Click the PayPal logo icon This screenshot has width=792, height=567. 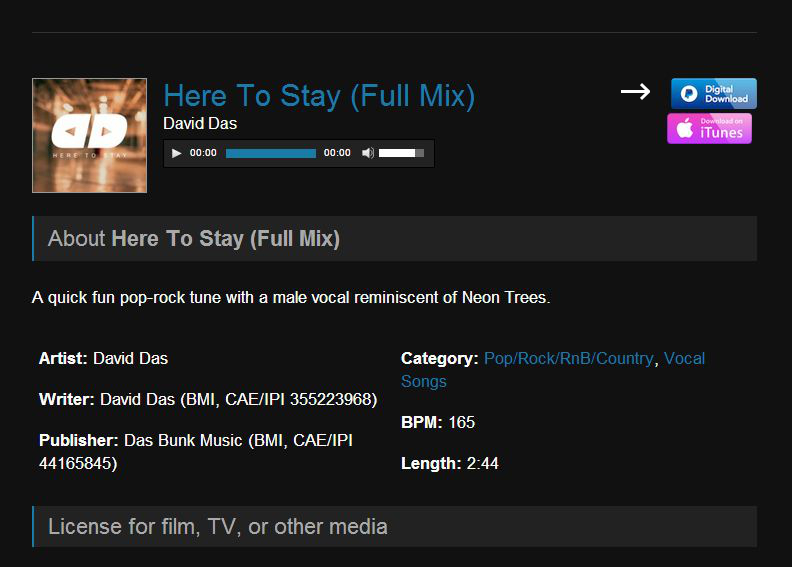click(689, 93)
